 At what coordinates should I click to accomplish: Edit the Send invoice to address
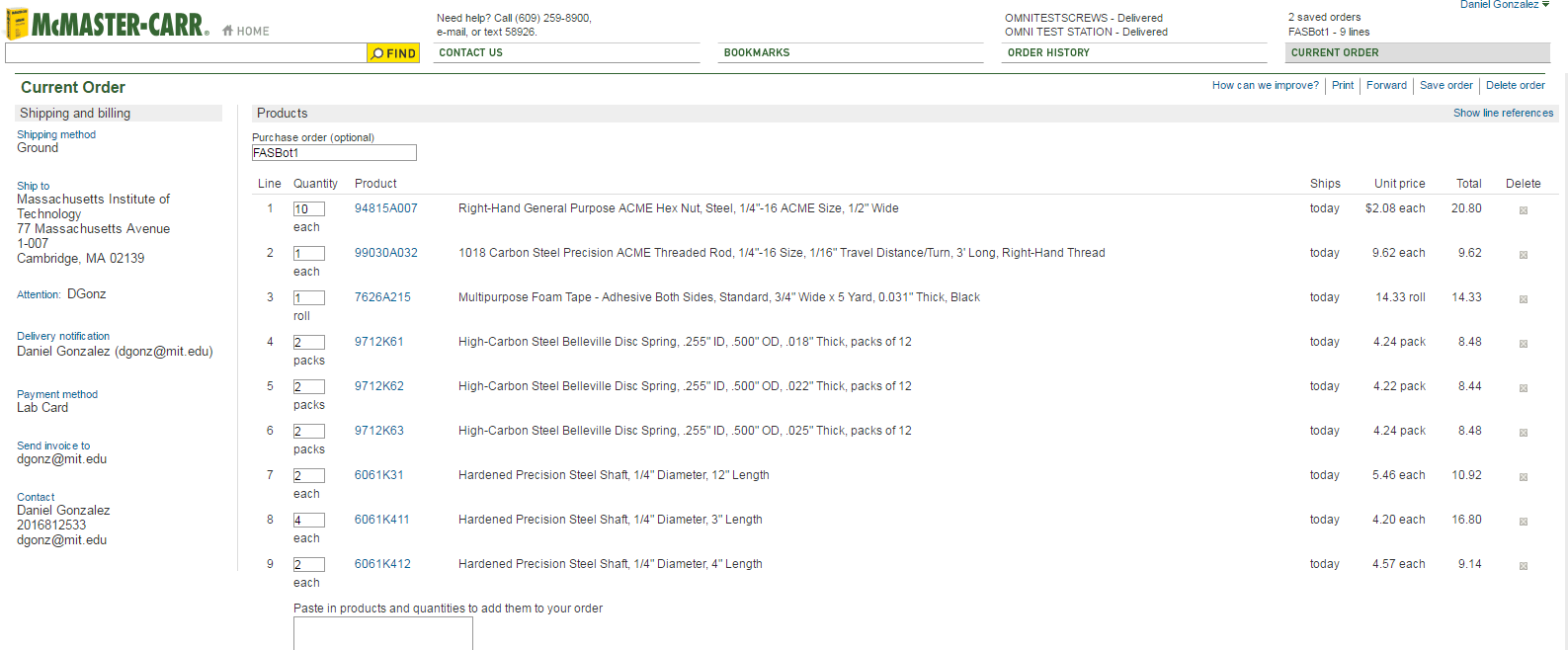pyautogui.click(x=53, y=446)
